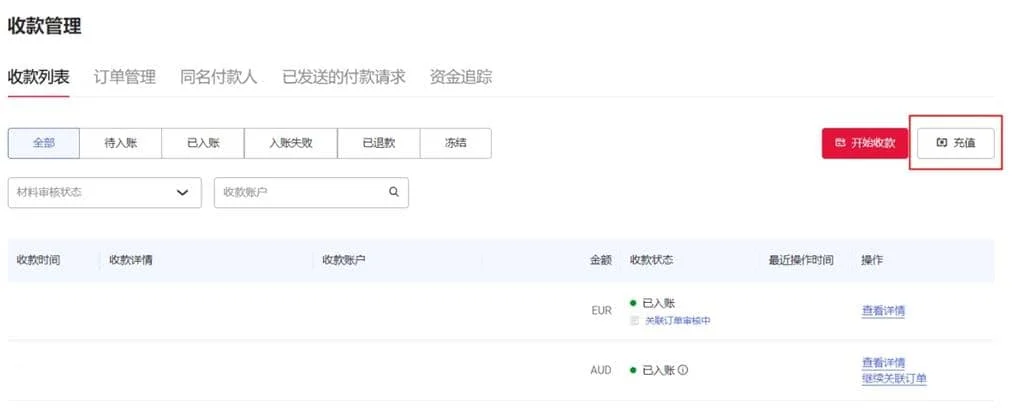Click the document icon beside 关联订单审核中

click(634, 321)
